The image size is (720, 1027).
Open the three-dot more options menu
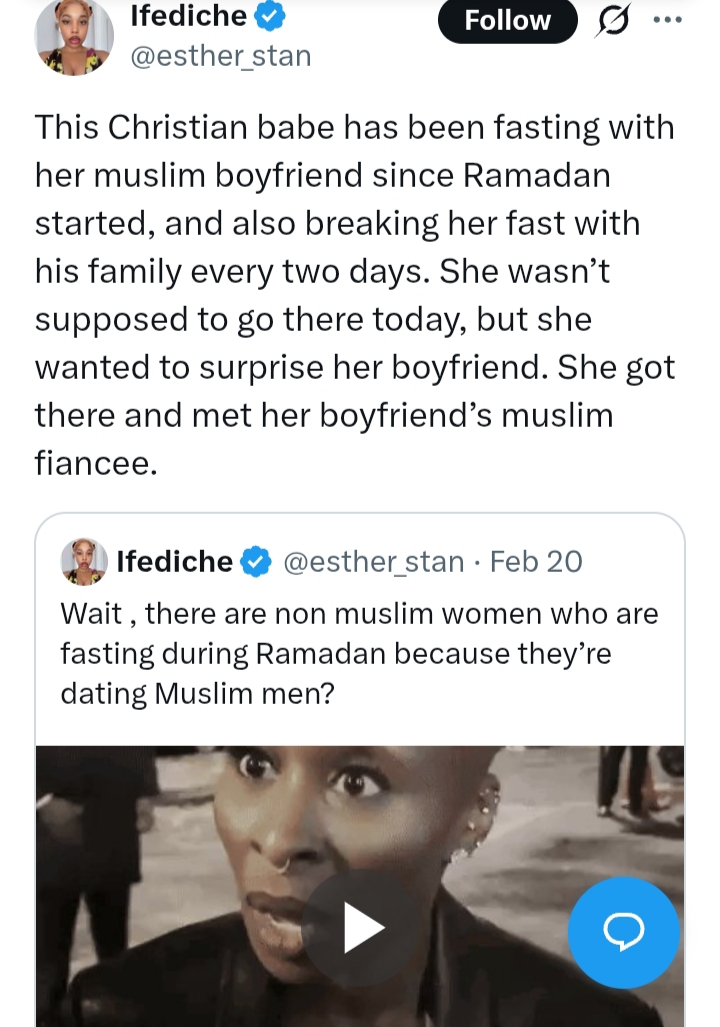[x=666, y=20]
